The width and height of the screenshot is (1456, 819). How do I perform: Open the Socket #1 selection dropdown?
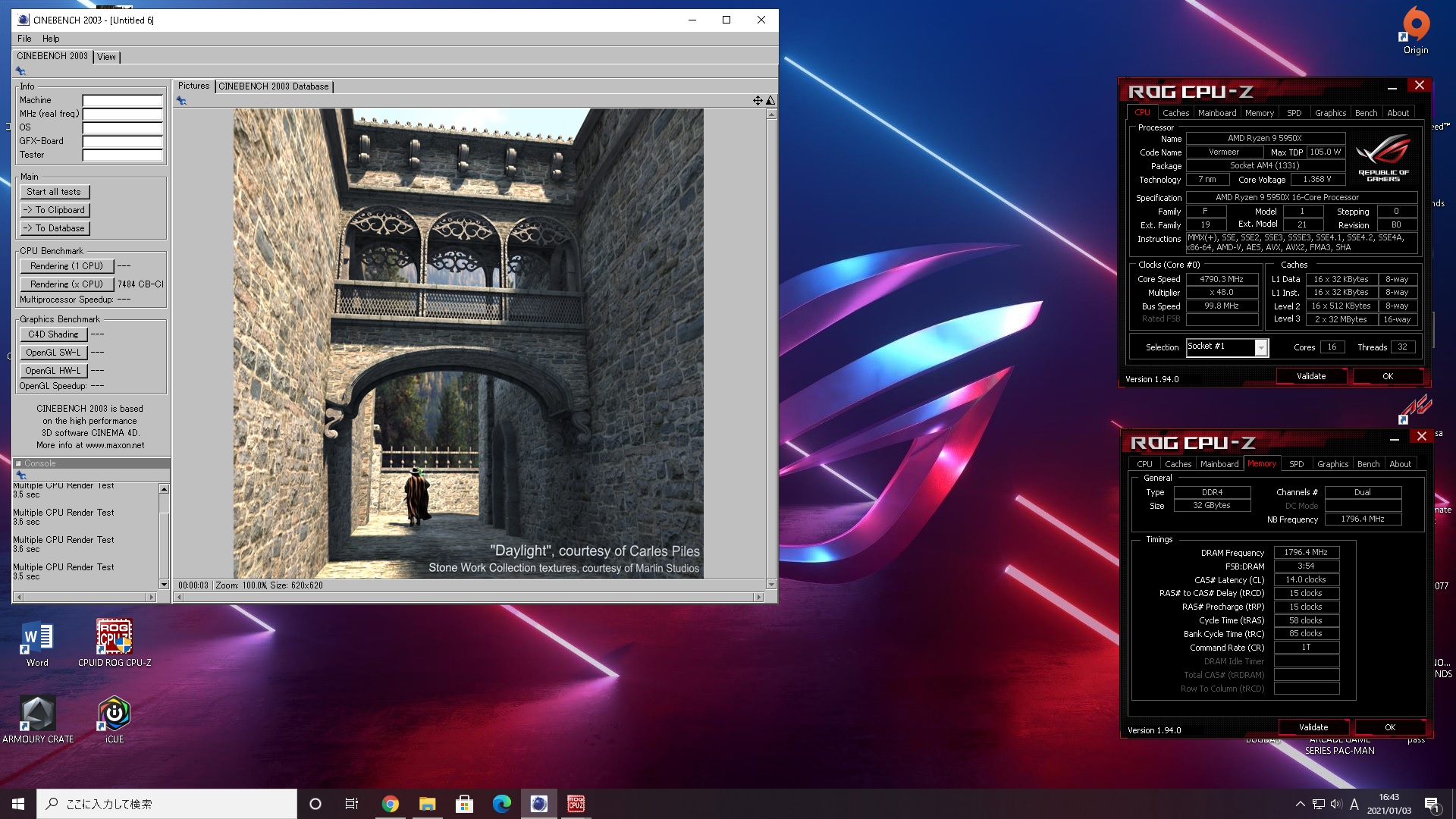1261,347
